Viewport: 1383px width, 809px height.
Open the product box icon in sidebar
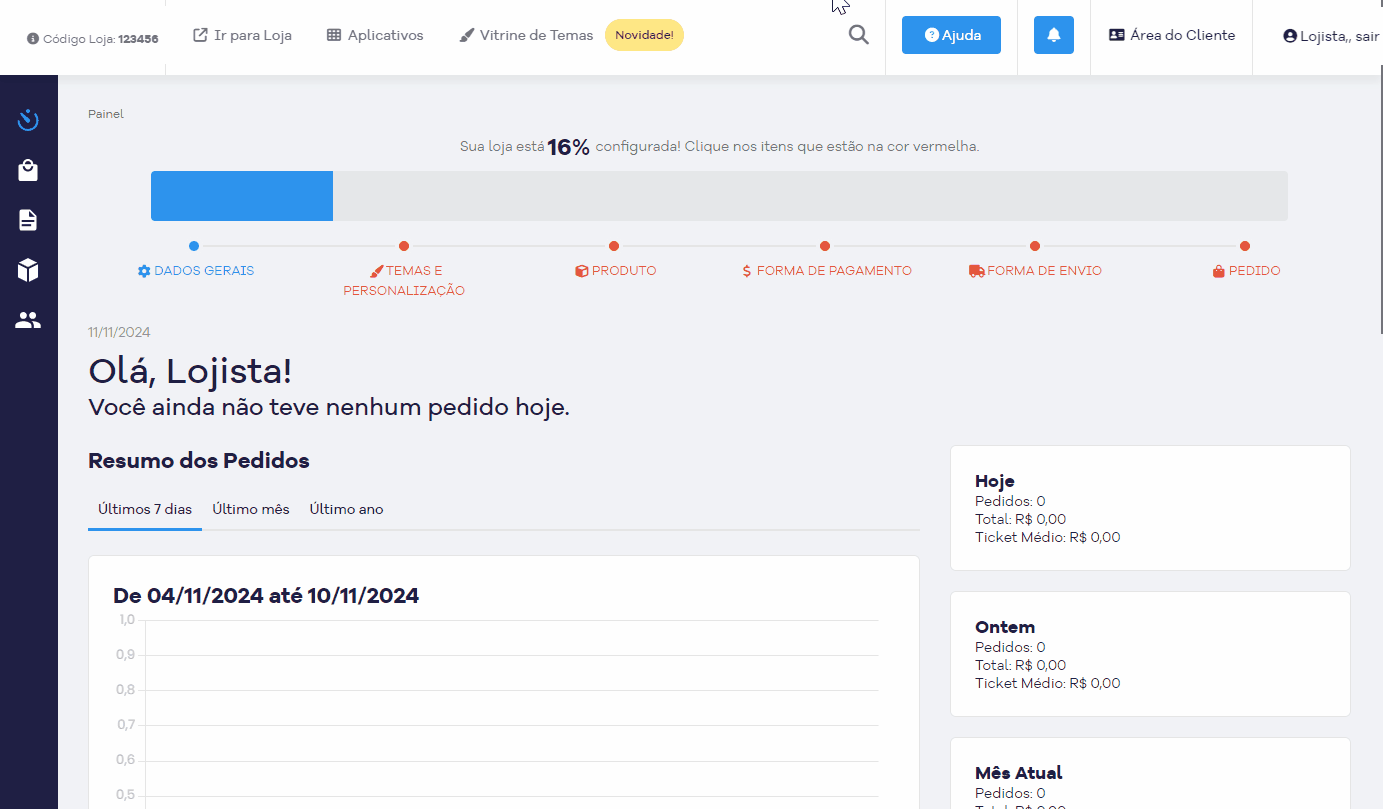[x=28, y=270]
